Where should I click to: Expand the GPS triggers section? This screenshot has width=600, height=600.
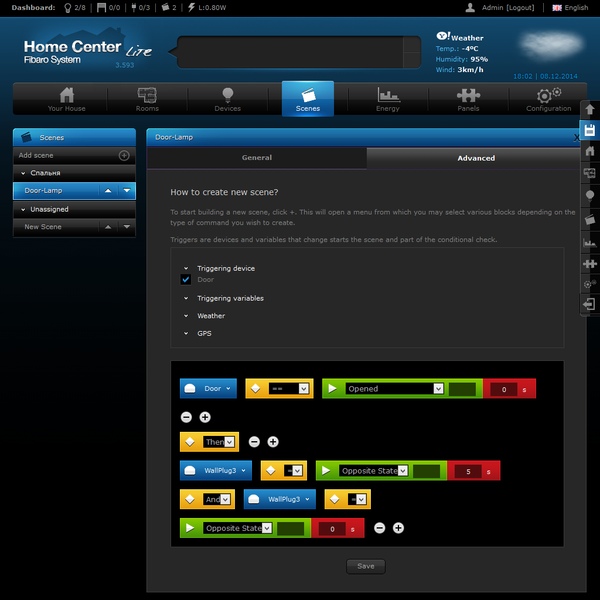186,334
